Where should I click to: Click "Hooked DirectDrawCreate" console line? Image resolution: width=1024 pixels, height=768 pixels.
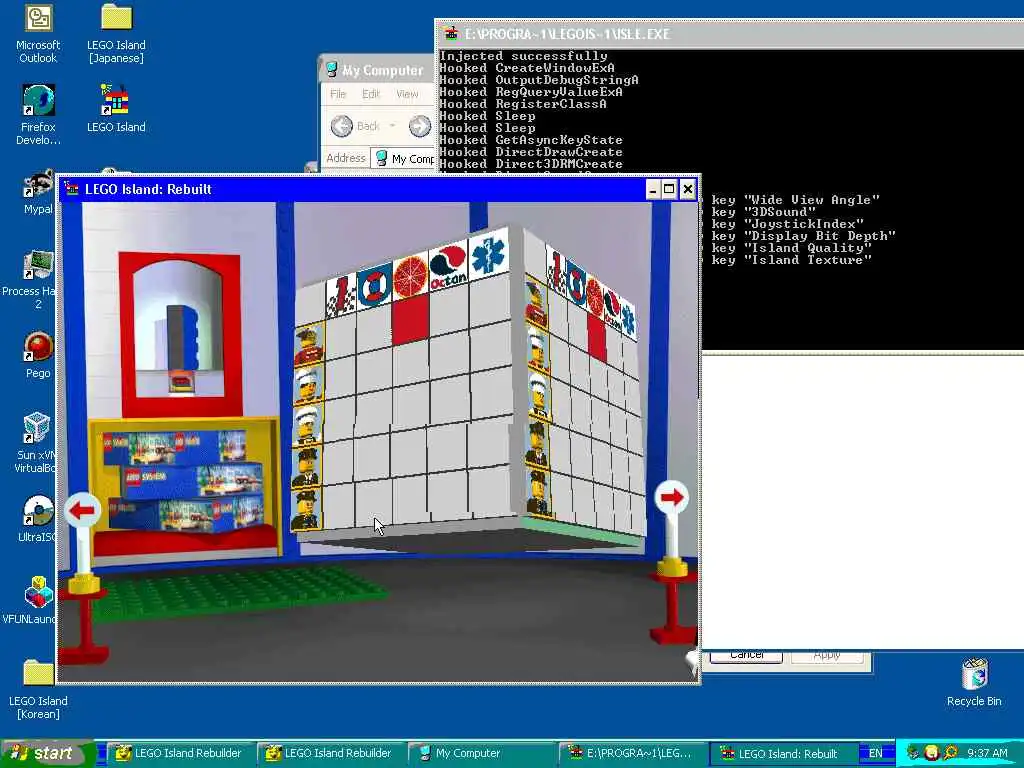click(531, 152)
